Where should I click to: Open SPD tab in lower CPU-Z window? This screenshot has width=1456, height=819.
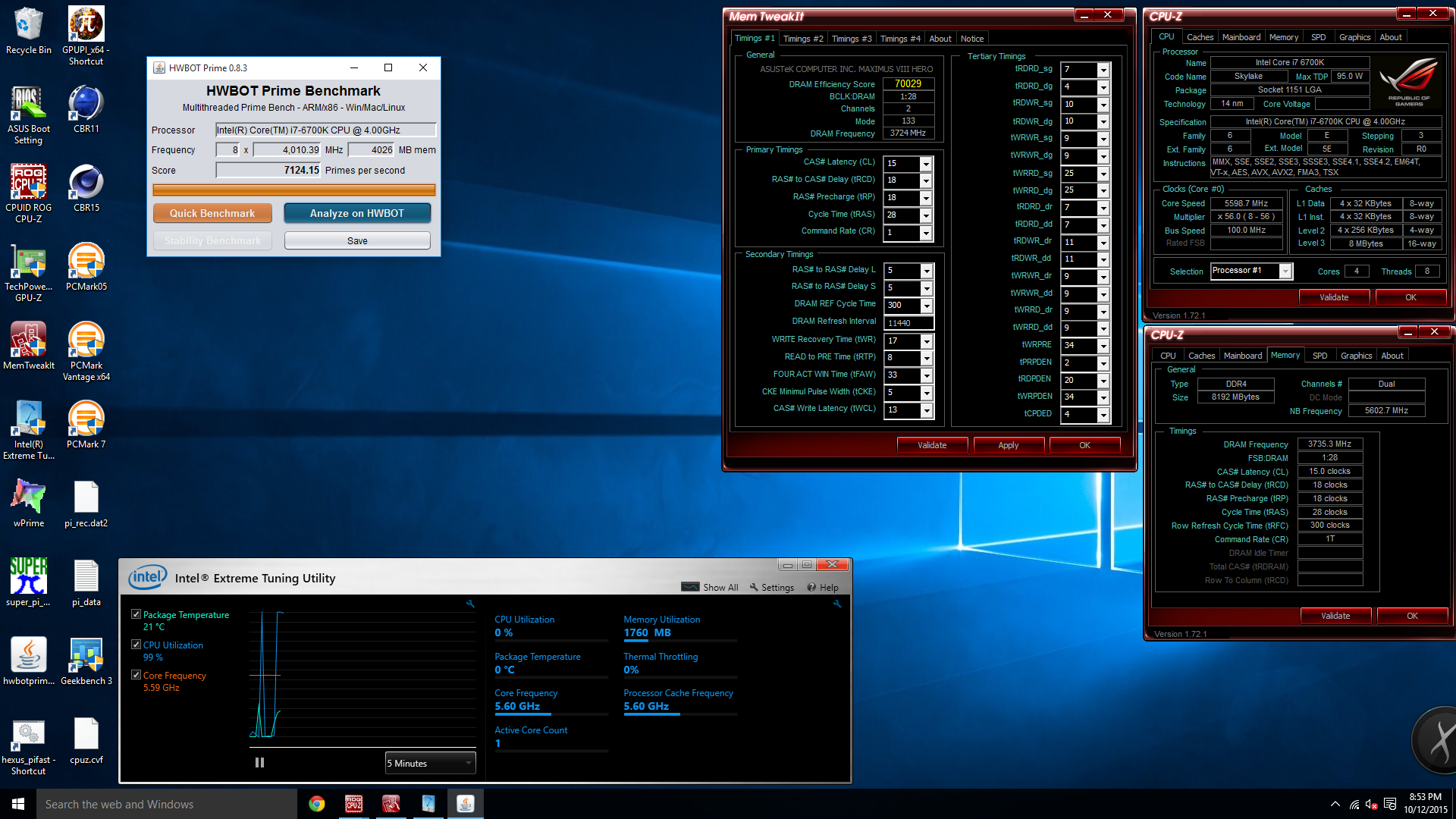(1320, 356)
